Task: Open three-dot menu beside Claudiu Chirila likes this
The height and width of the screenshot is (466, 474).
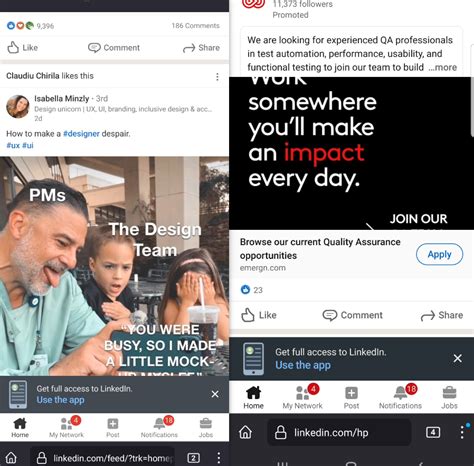Action: [x=217, y=77]
